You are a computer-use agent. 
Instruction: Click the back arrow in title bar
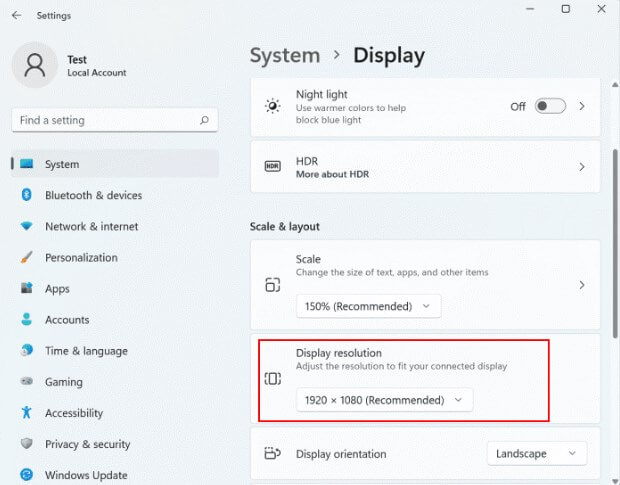coord(16,16)
